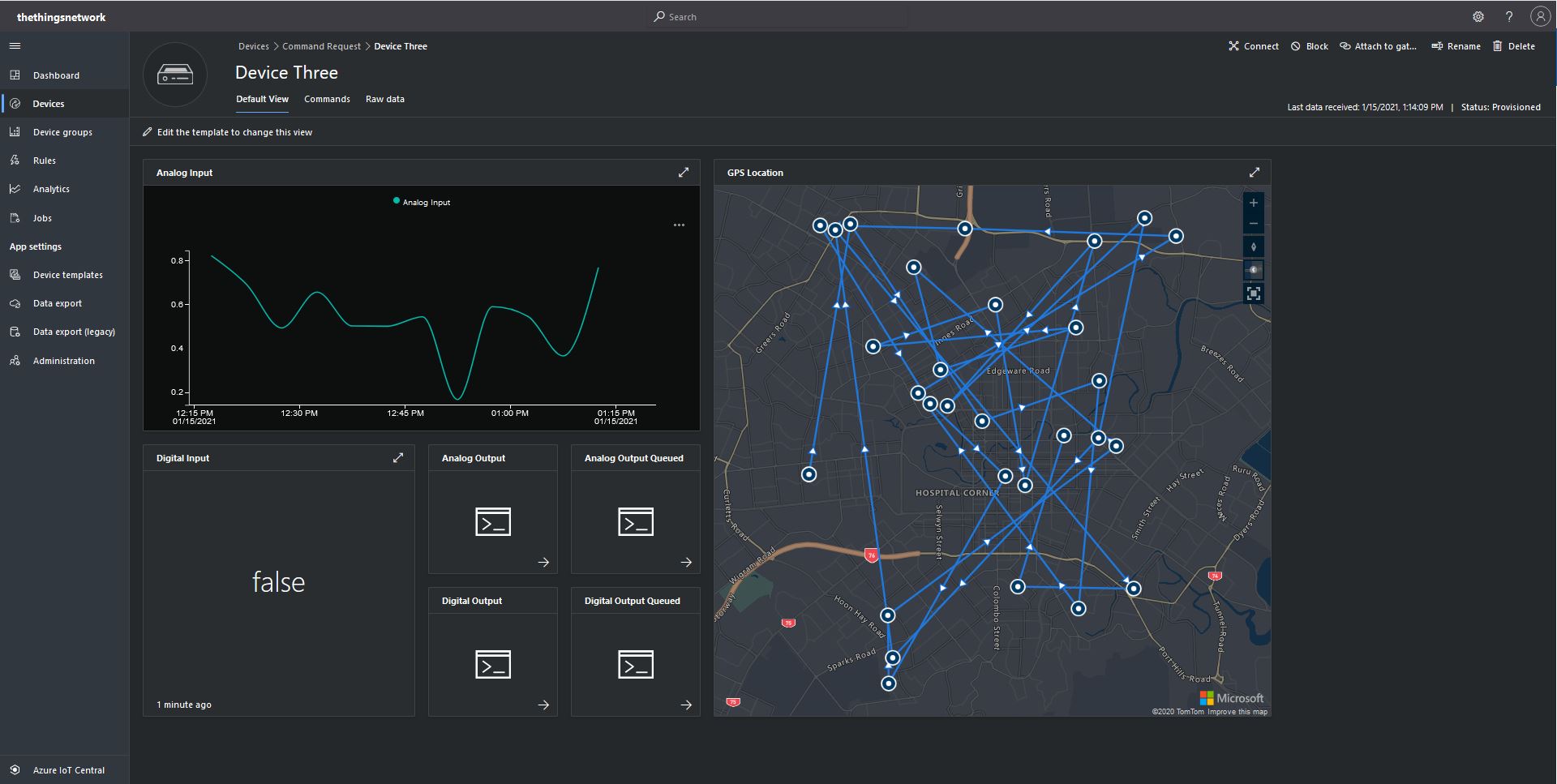Viewport: 1557px width, 784px height.
Task: Switch to the Commands tab
Action: (327, 99)
